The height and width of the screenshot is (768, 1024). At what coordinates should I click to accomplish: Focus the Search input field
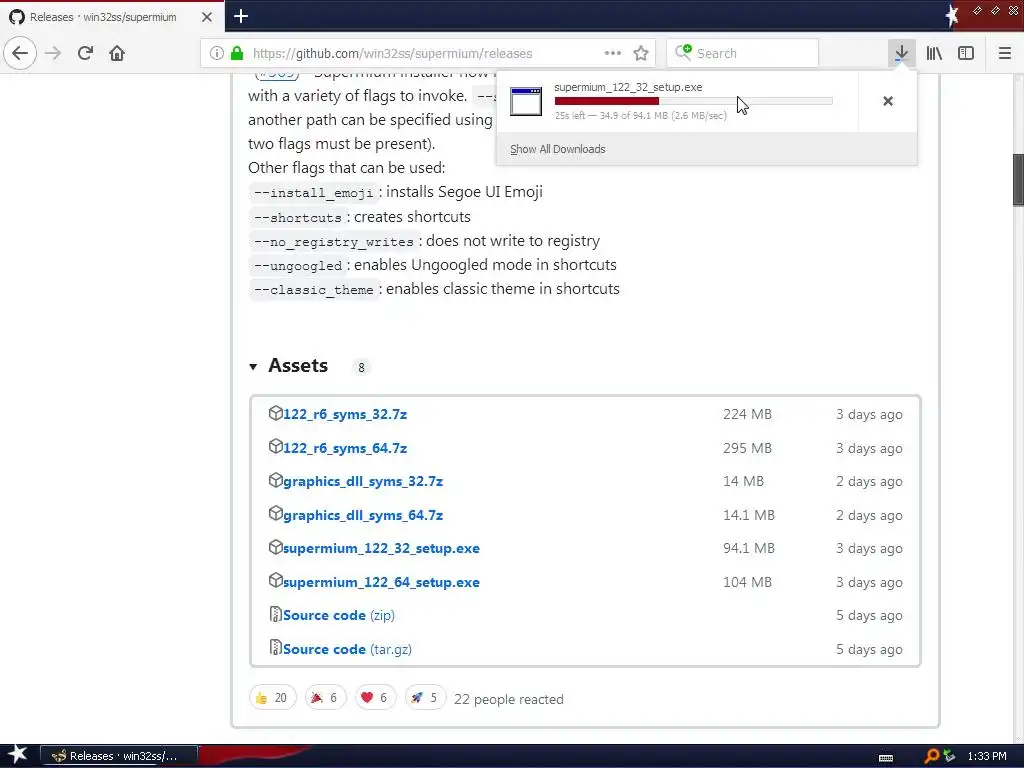(x=742, y=53)
